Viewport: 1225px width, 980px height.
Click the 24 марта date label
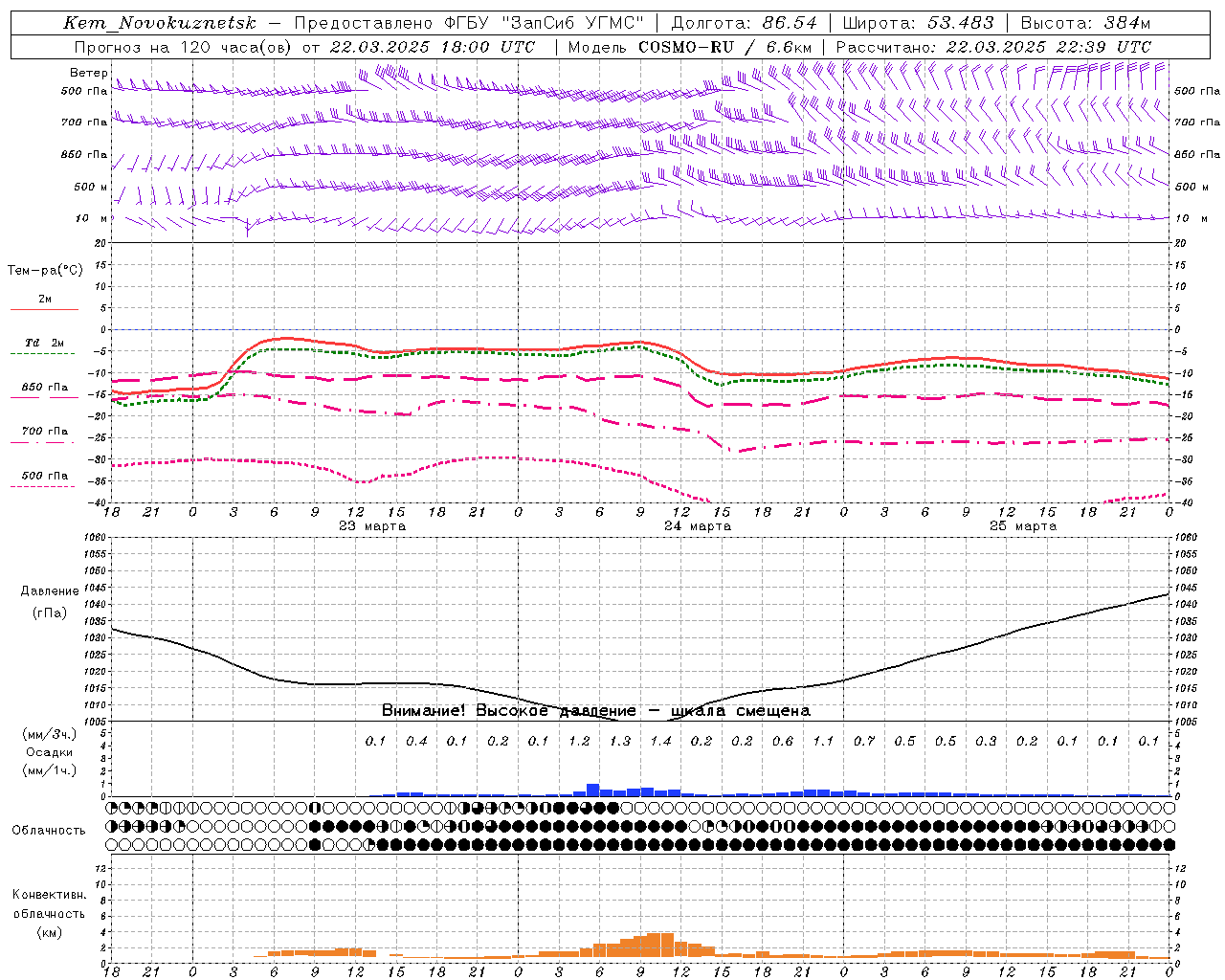pos(698,526)
